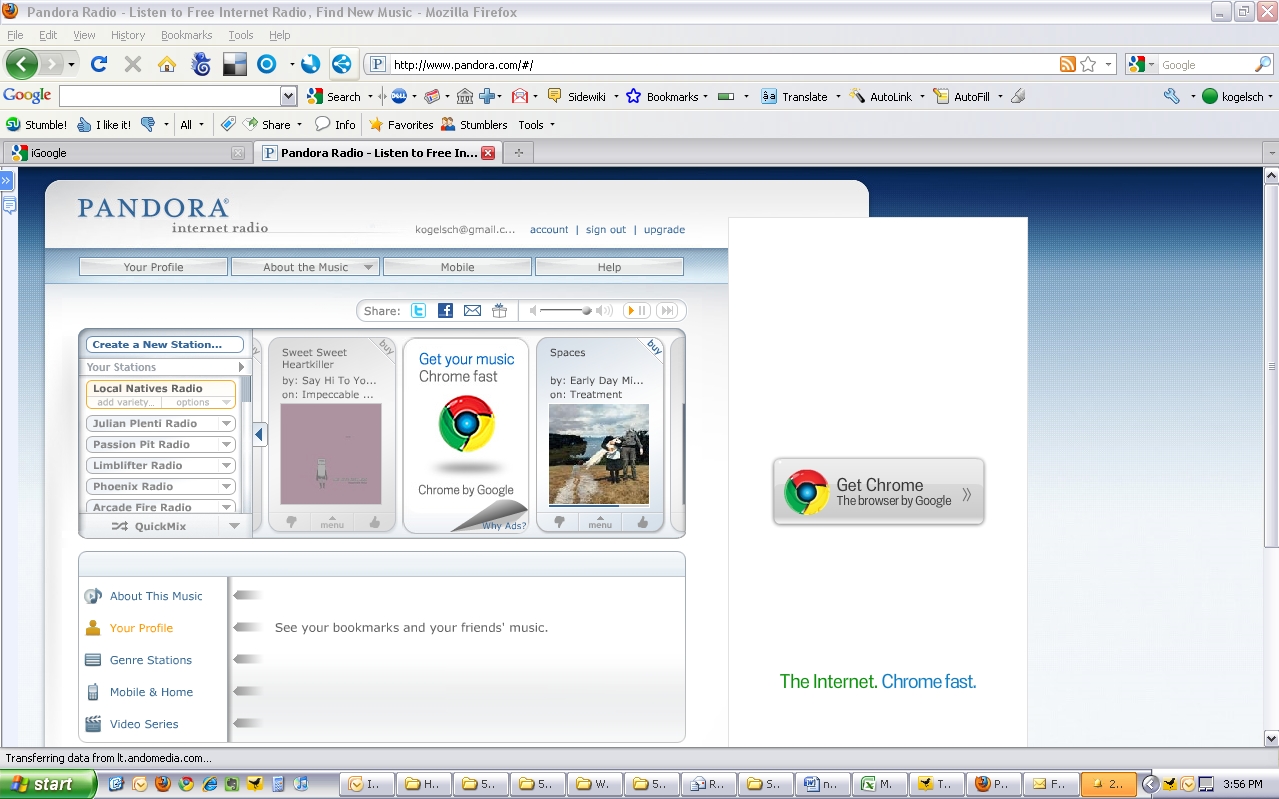
Task: Adjust the Pandora volume slider
Action: coord(587,311)
